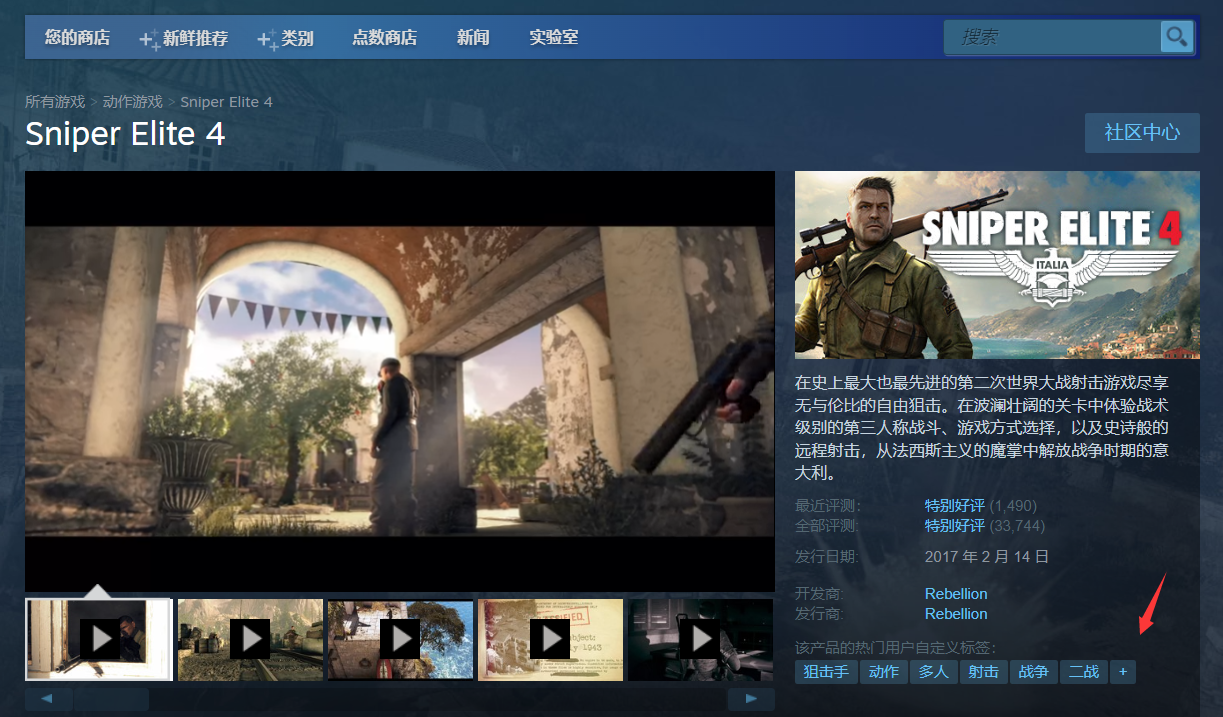Follow the 所有游戏 breadcrumb link

coord(55,102)
